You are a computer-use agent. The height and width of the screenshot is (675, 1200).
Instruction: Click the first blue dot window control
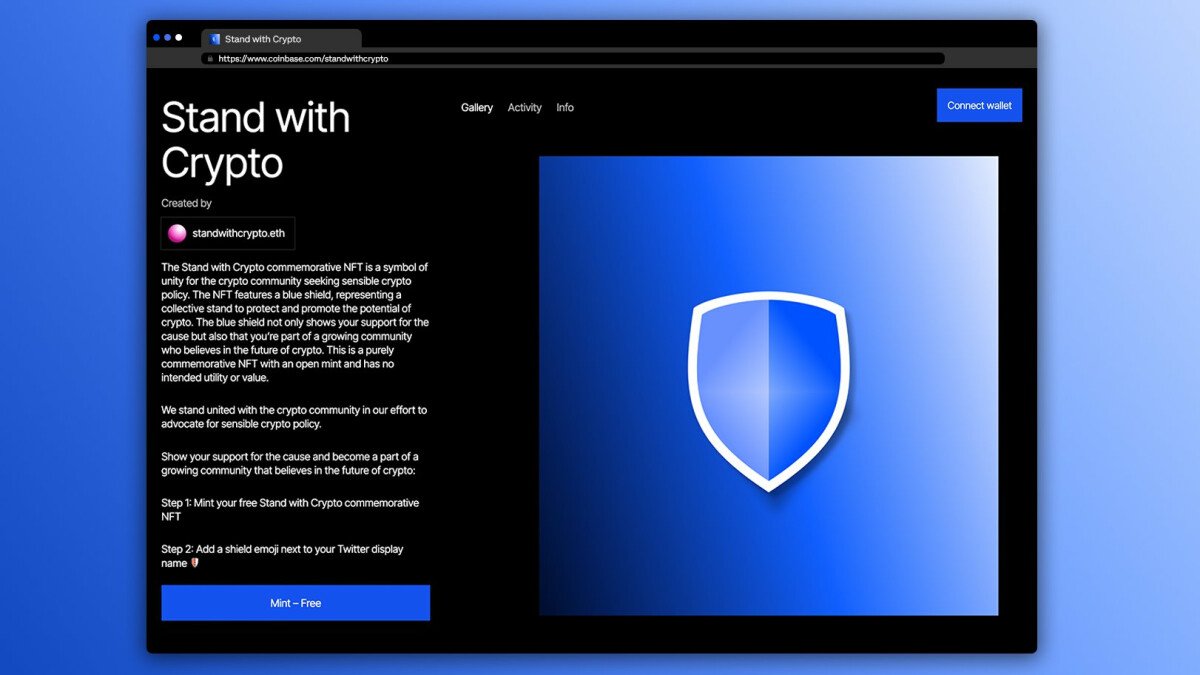pos(157,38)
